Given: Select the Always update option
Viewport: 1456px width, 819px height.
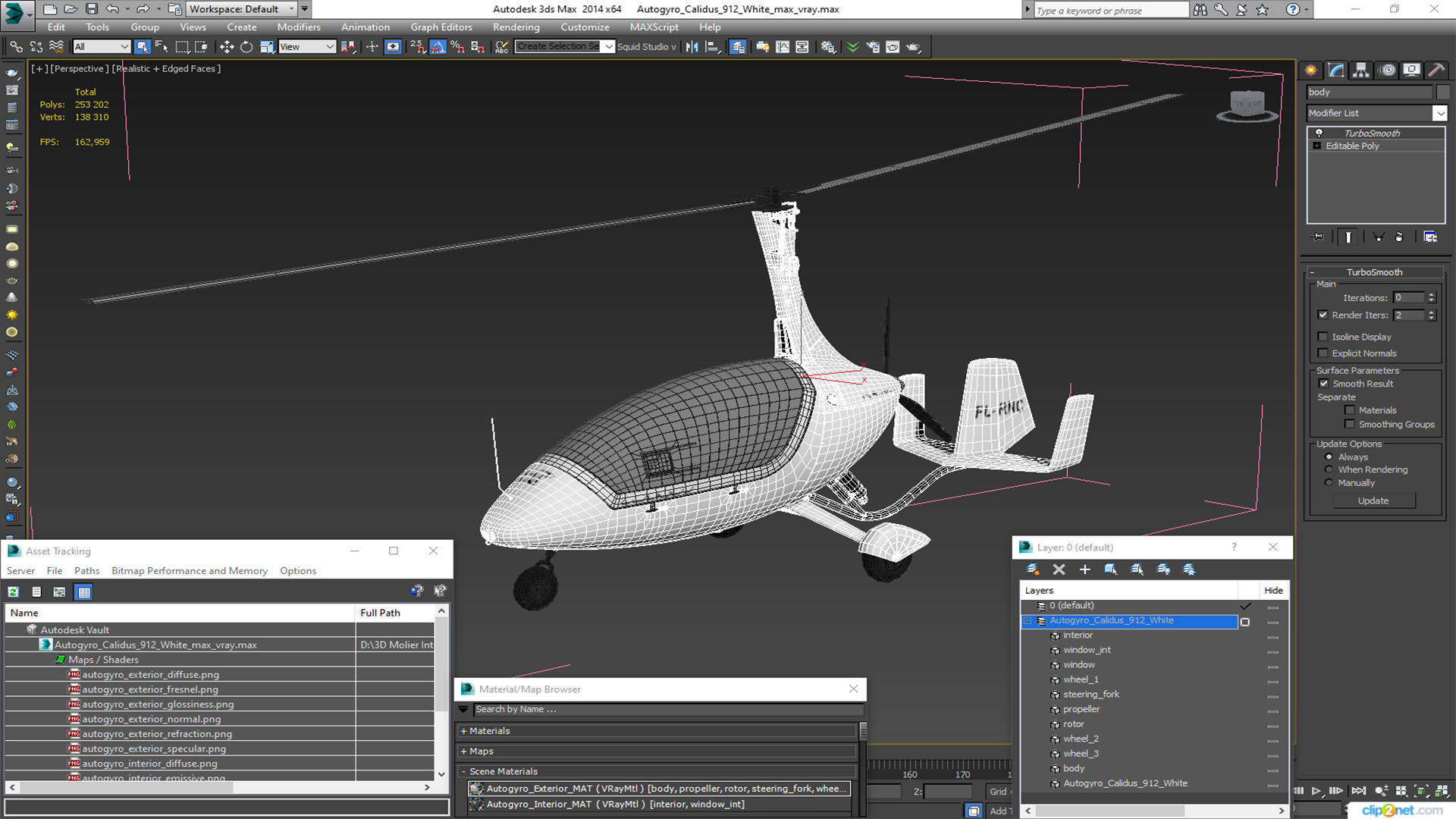Looking at the screenshot, I should click(1329, 457).
